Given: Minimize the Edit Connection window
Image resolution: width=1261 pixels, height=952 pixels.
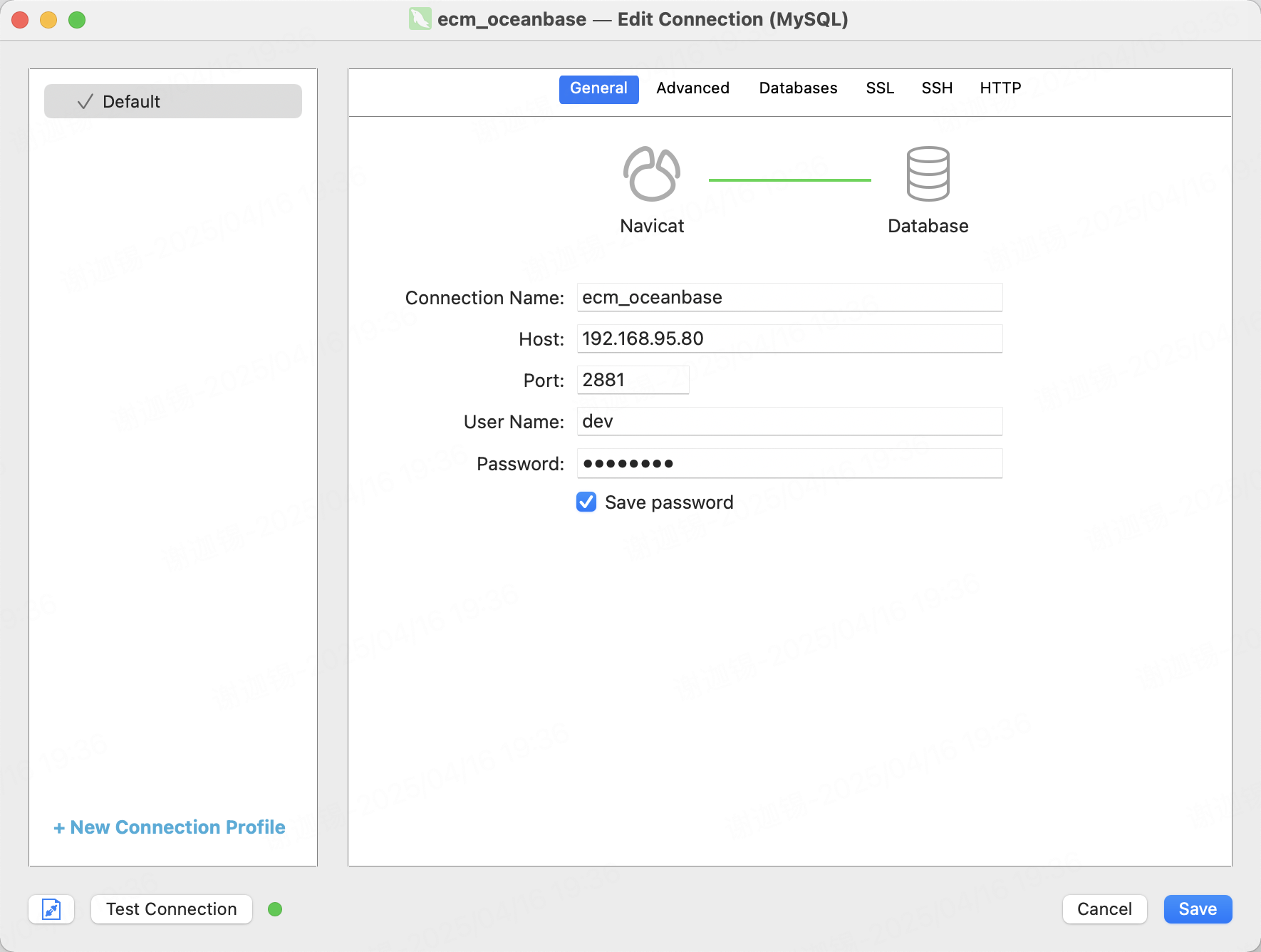Looking at the screenshot, I should click(48, 20).
